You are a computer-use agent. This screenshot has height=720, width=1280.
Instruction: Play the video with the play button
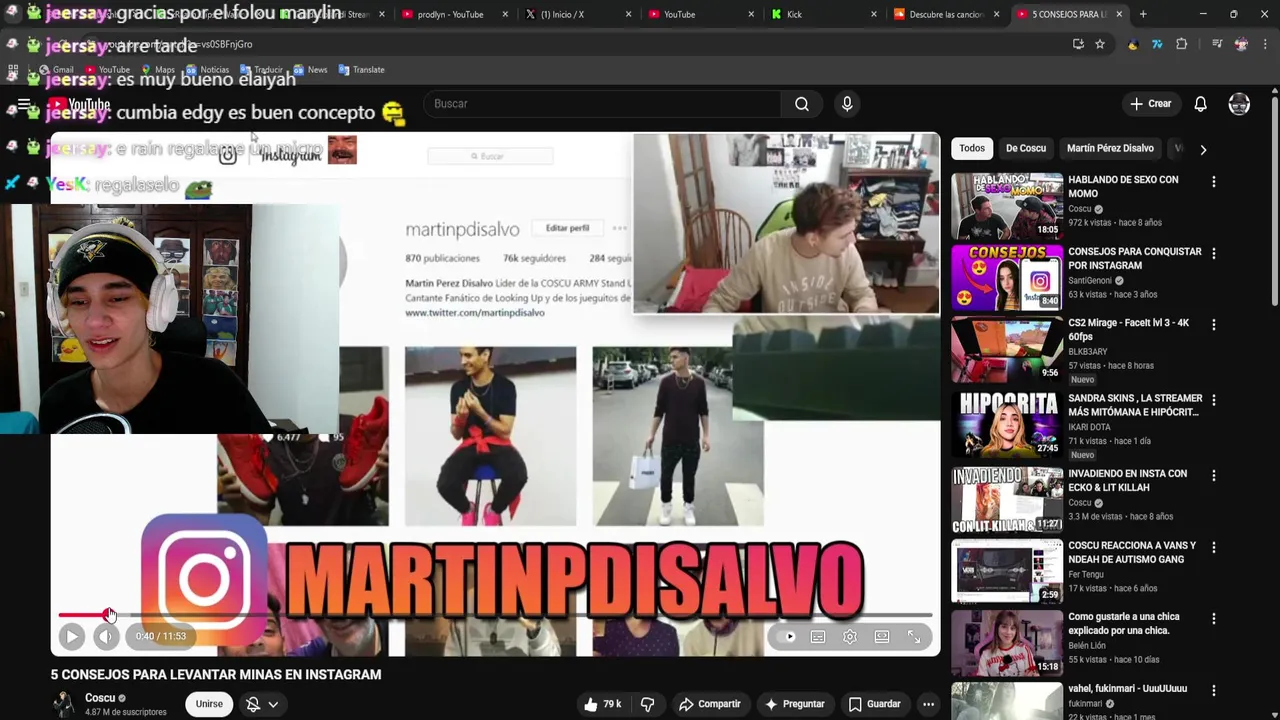(71, 636)
